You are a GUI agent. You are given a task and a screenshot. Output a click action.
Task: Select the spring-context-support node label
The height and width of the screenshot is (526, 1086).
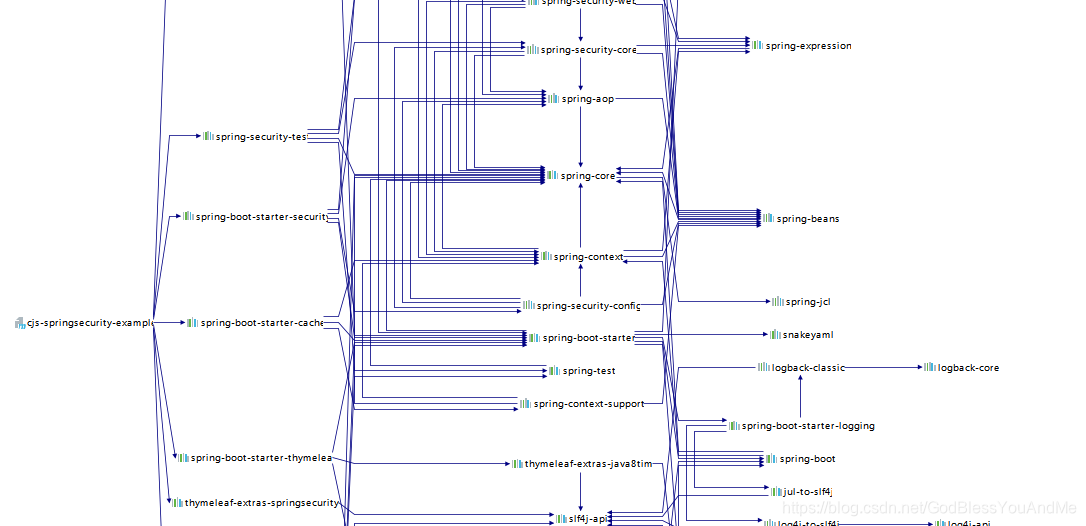click(589, 403)
